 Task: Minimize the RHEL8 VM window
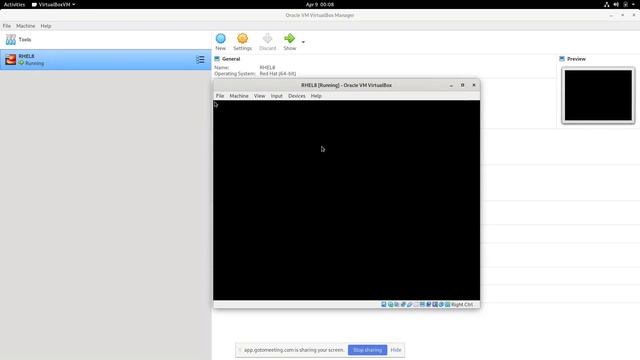tap(451, 85)
